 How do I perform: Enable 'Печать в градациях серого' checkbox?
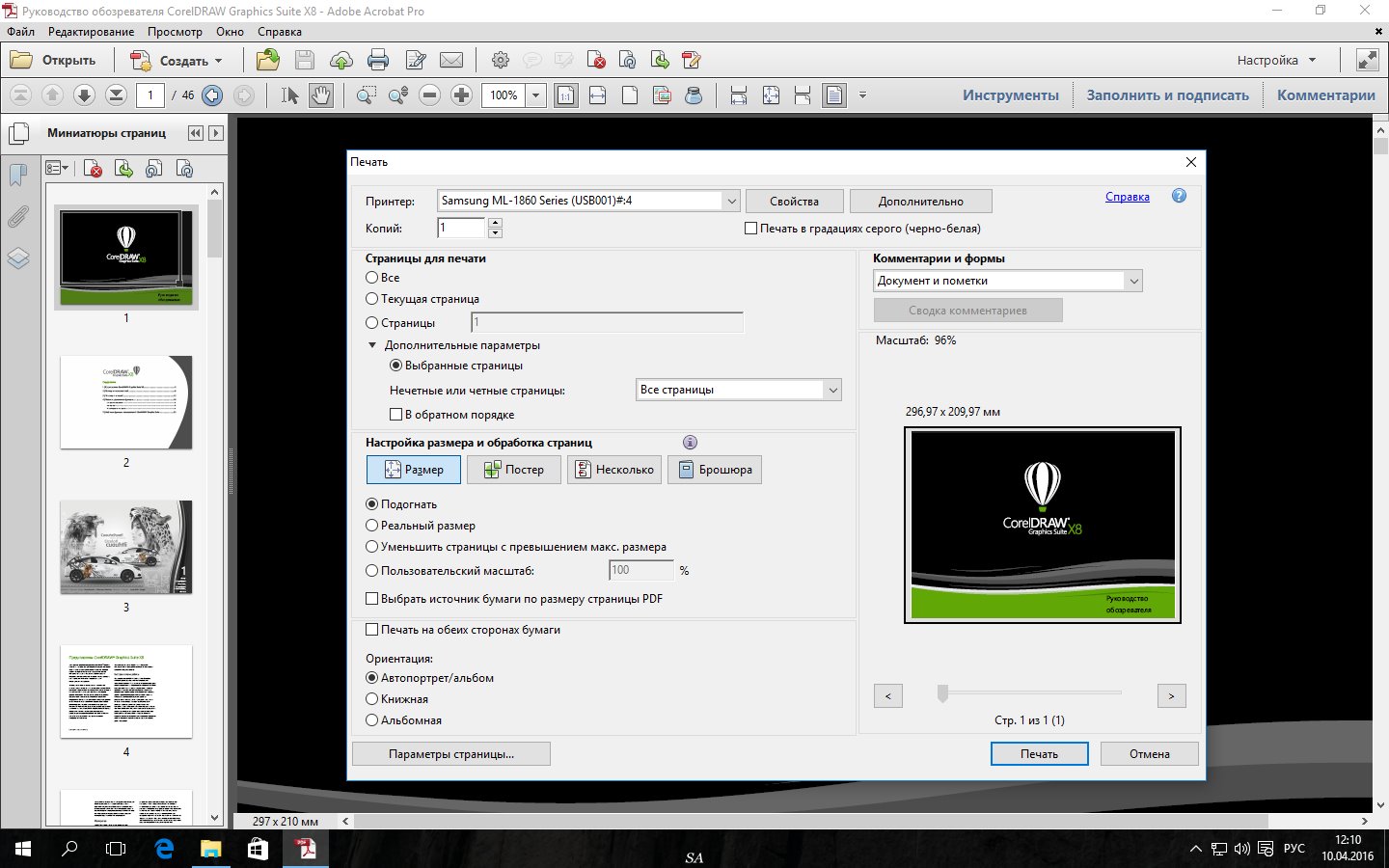[x=750, y=229]
